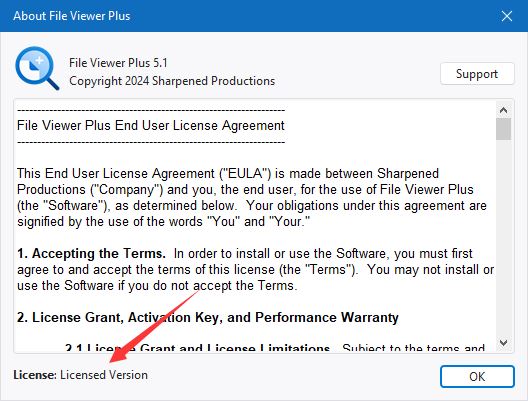The width and height of the screenshot is (528, 401).
Task: Click the Copyright 2024 Sharpened Productions line
Action: tap(172, 81)
